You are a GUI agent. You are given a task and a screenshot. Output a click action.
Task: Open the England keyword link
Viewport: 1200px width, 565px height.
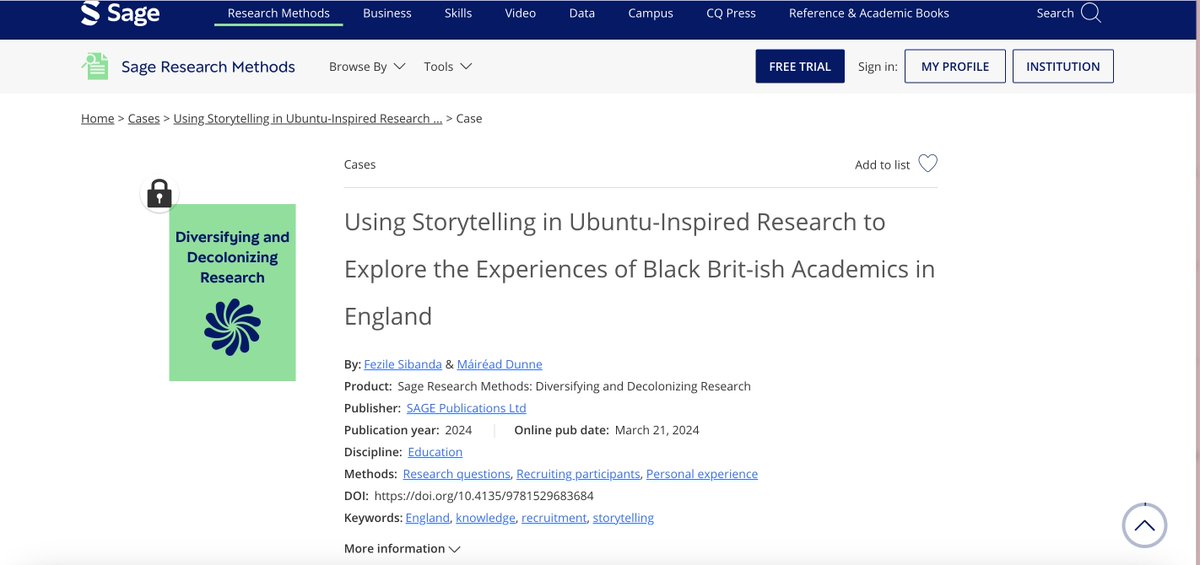pyautogui.click(x=428, y=518)
